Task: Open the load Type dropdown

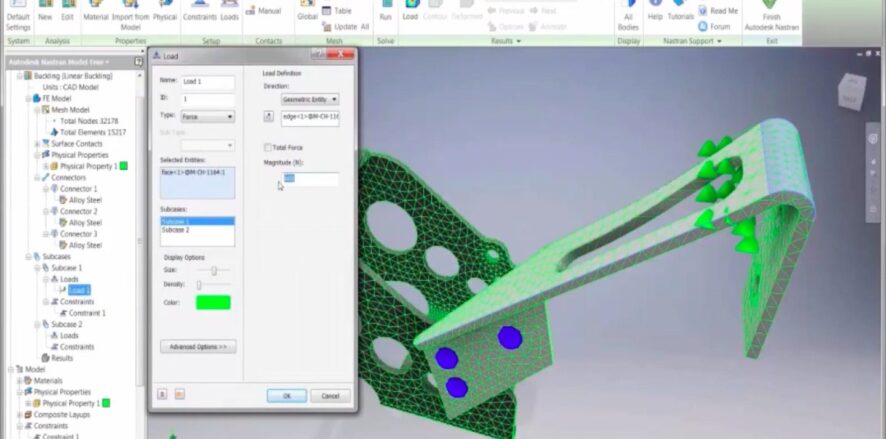Action: click(208, 117)
